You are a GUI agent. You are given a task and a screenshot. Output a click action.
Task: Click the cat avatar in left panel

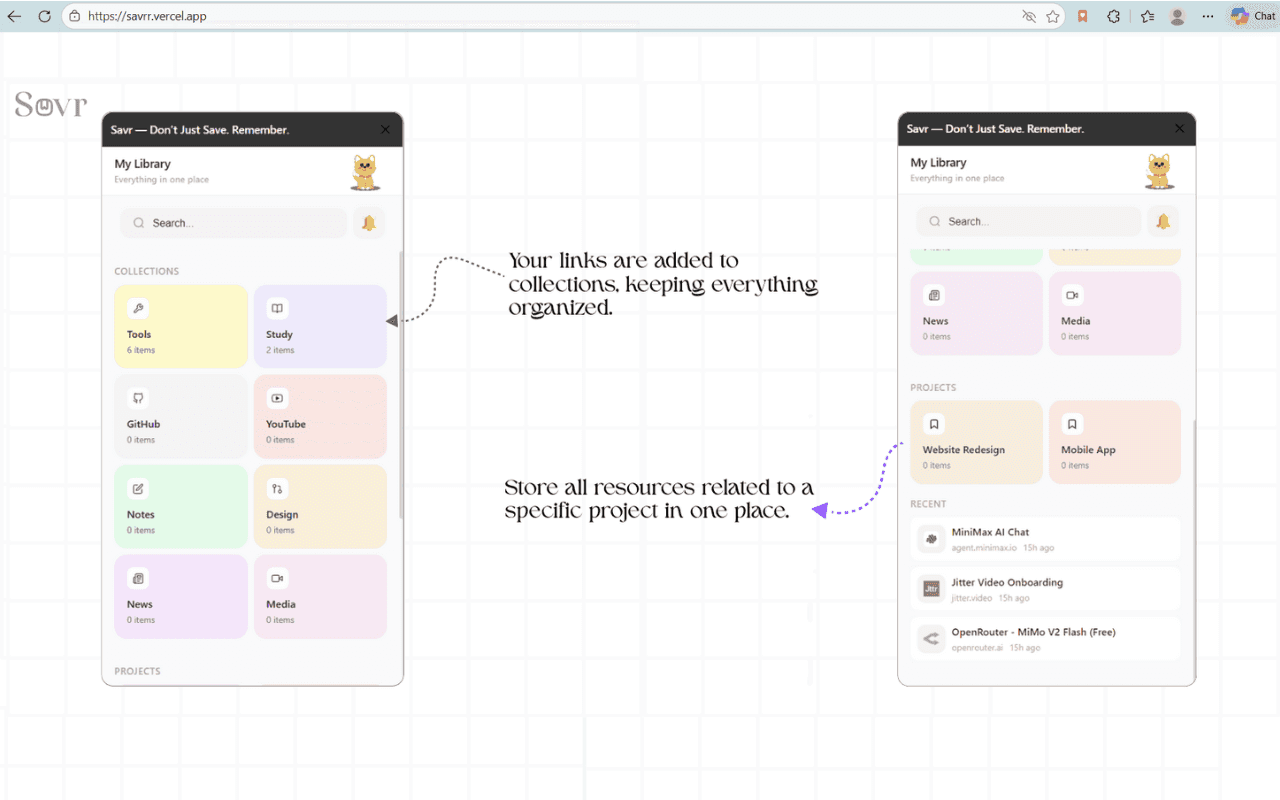tap(365, 172)
